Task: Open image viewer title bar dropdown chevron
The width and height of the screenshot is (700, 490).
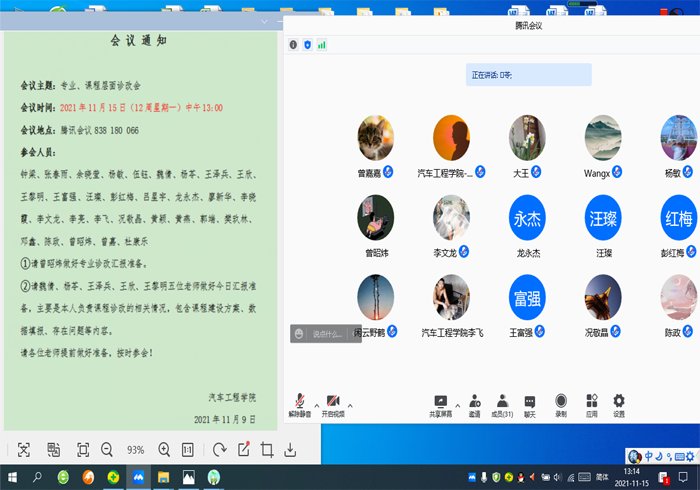Action: click(264, 21)
